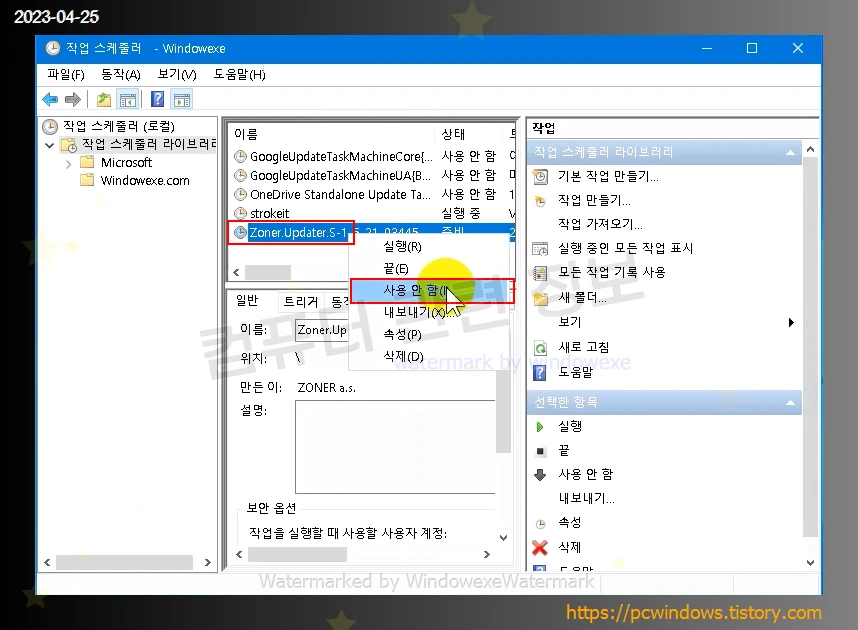Select the 작업 스케줄러 (로컬) root node
Screen dimensions: 858x630
pos(119,126)
